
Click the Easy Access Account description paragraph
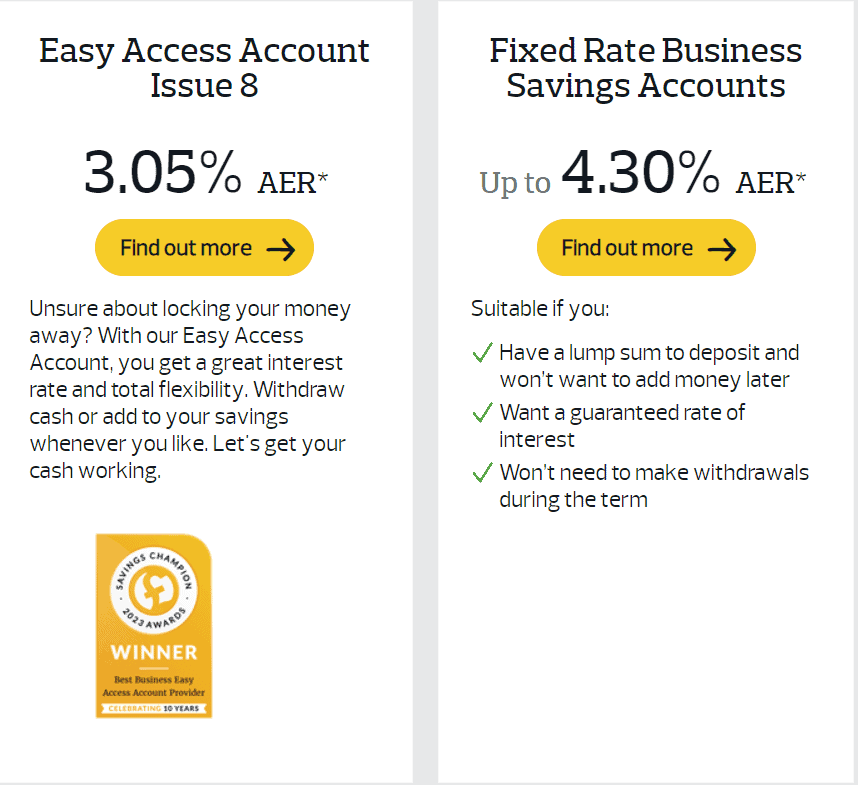tap(189, 389)
